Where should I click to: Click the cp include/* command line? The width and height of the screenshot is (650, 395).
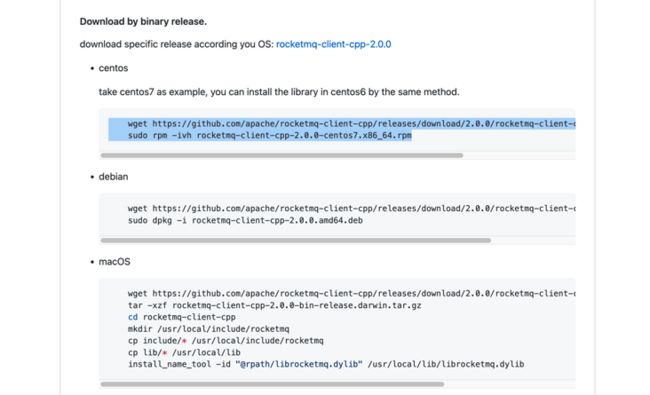point(226,341)
